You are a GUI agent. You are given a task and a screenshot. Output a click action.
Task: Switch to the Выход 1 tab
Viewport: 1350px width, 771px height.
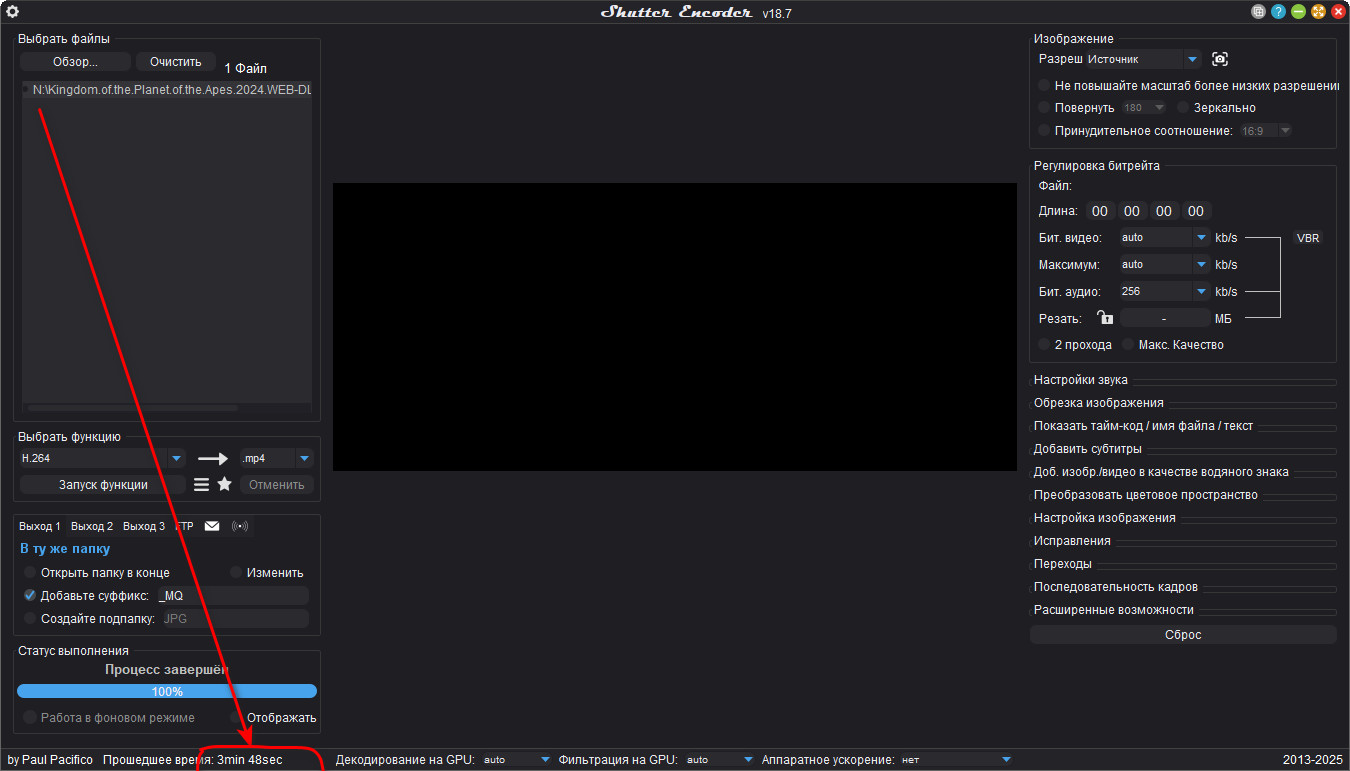[40, 526]
